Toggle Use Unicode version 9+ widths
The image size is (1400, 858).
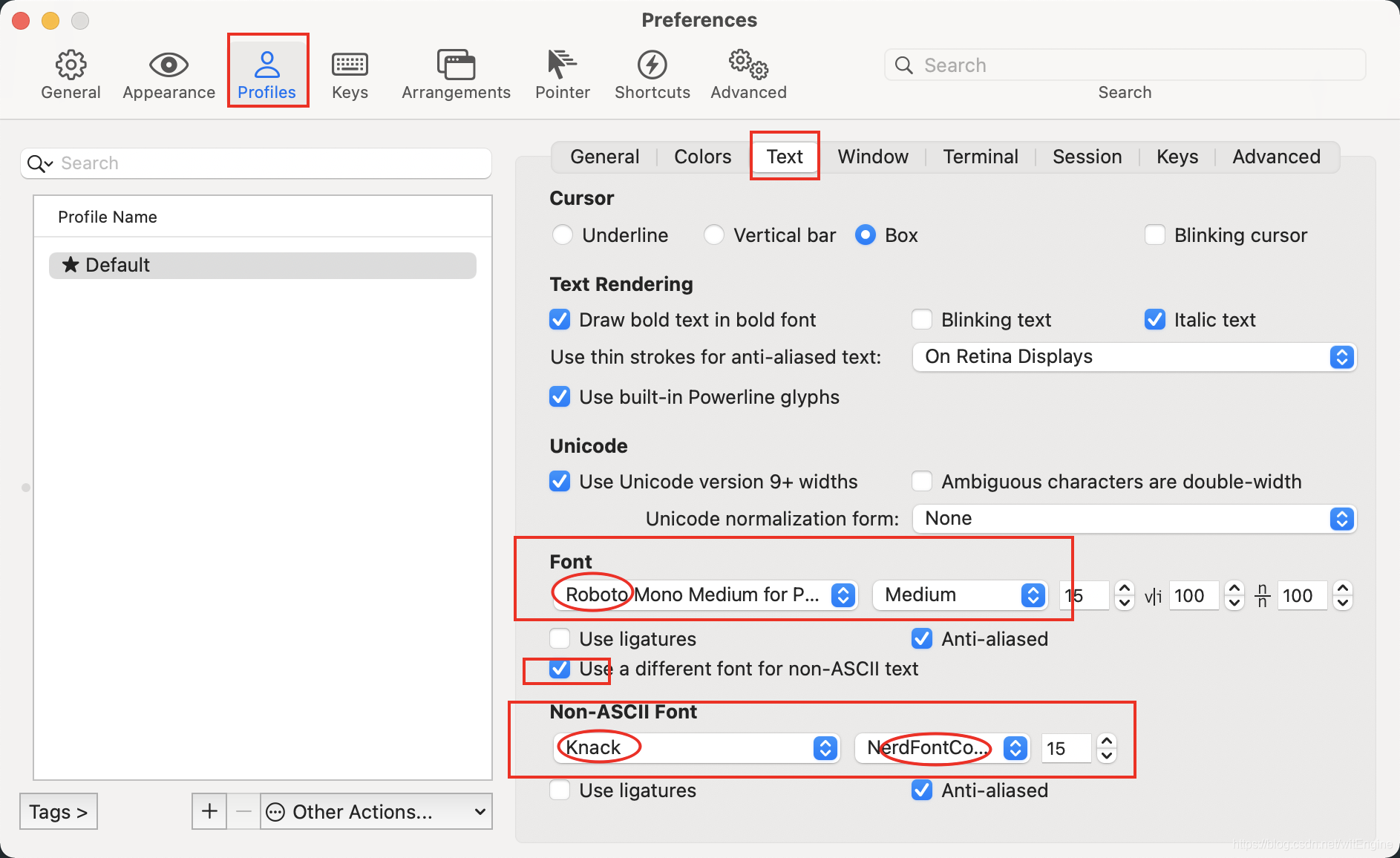pyautogui.click(x=560, y=482)
